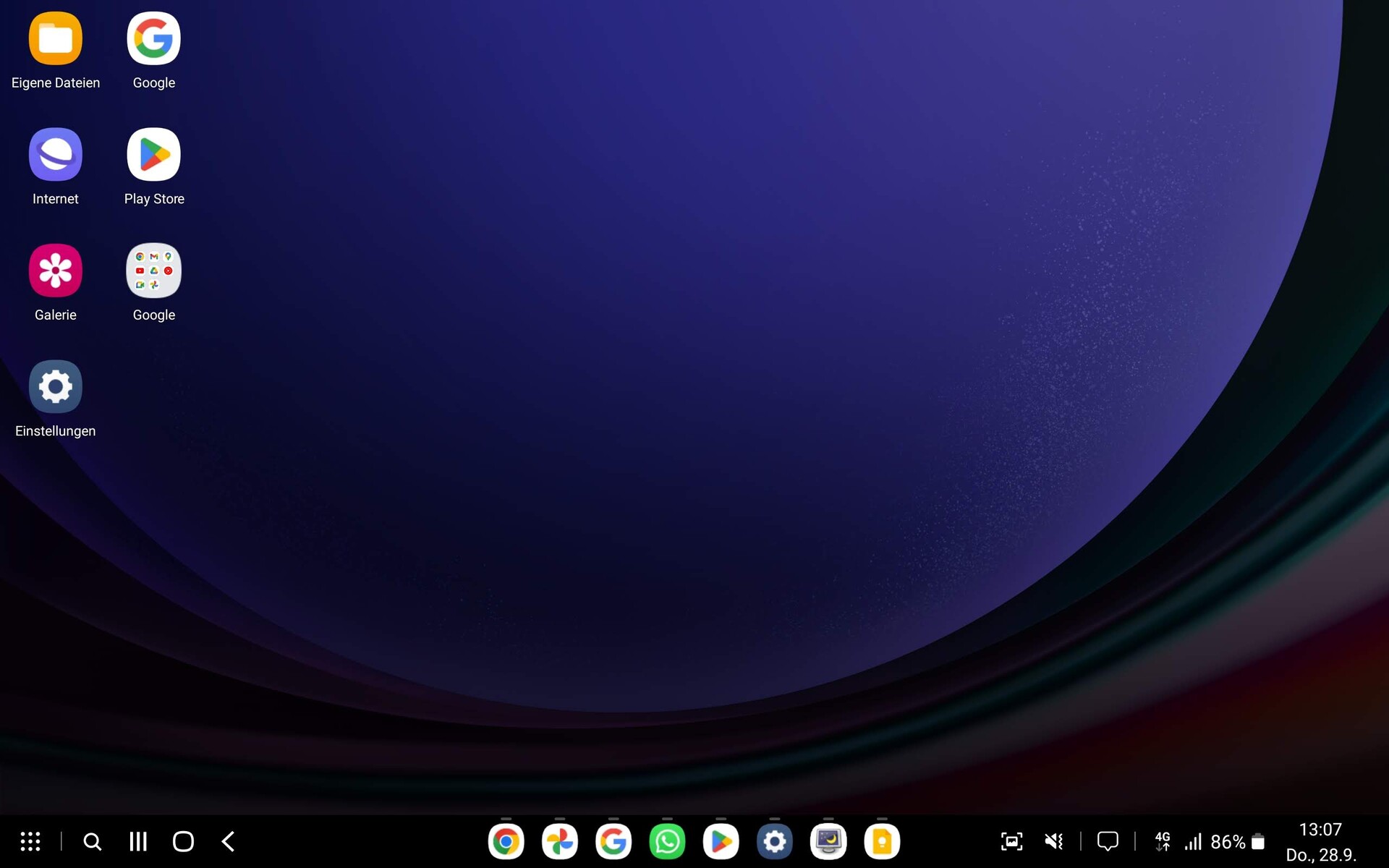Screen dimensions: 1389x868
Task: Open the notifications speech bubble icon
Action: (x=1107, y=841)
